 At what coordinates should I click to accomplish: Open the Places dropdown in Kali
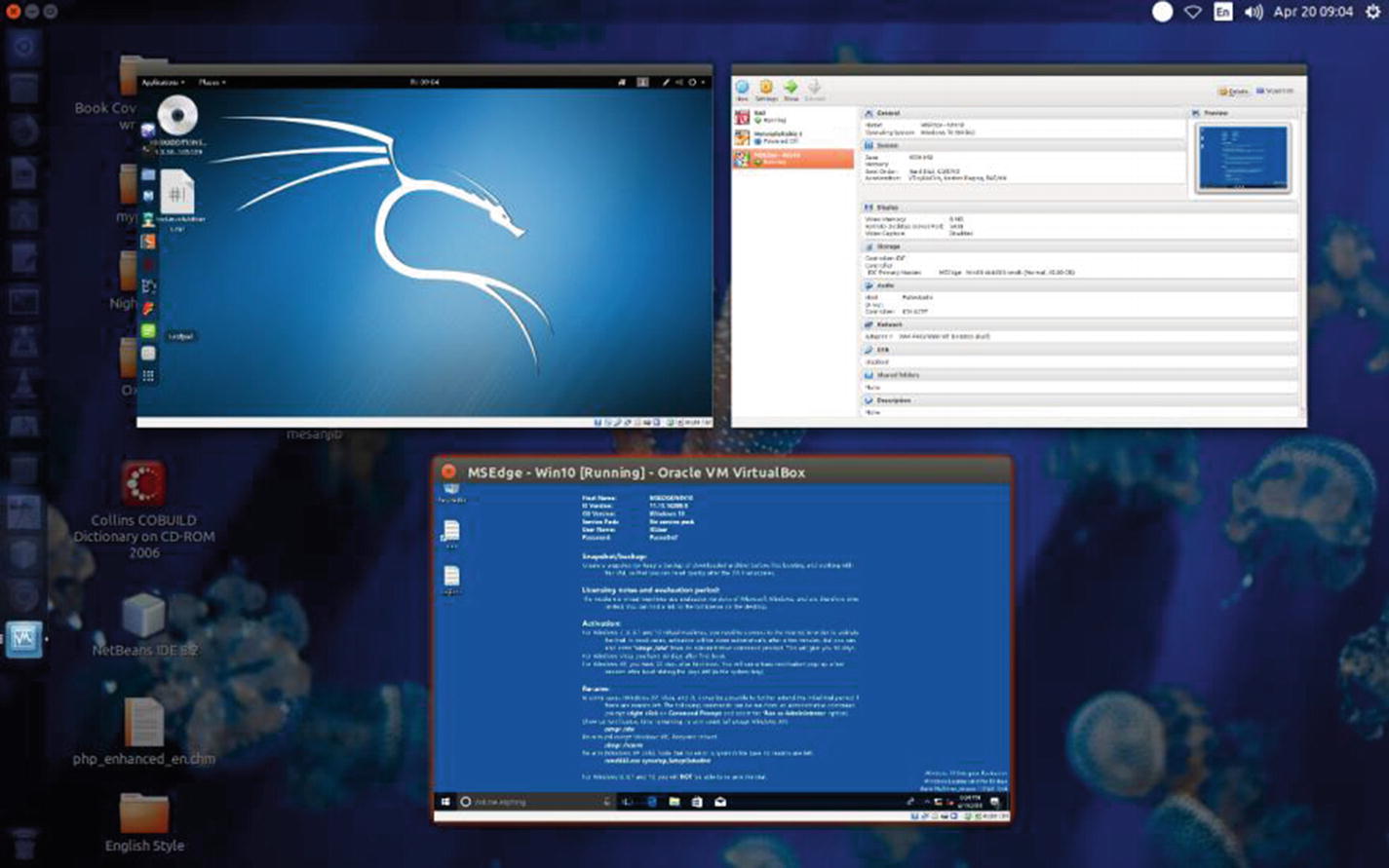coord(212,83)
